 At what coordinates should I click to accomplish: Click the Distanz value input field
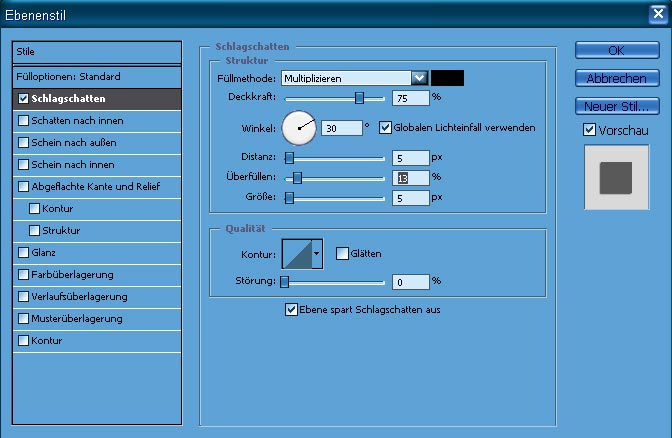click(411, 158)
